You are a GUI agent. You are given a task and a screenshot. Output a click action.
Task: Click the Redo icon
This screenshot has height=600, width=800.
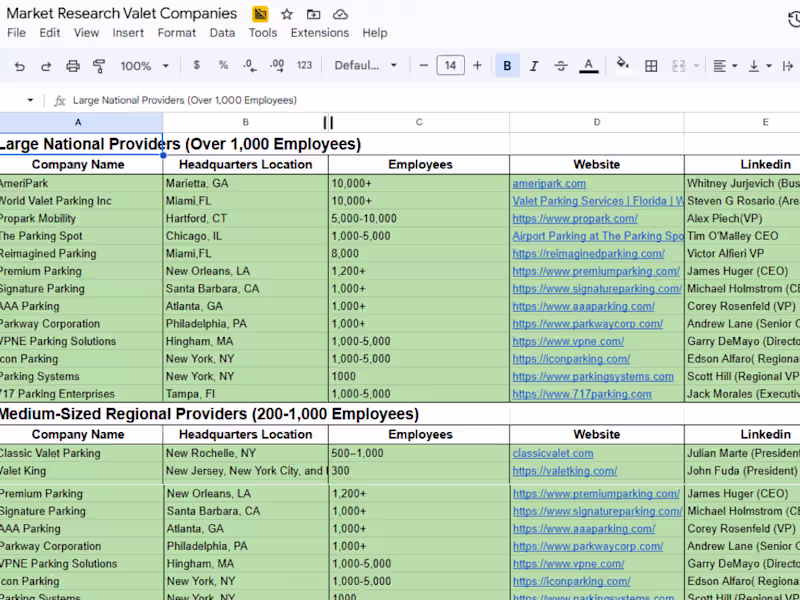[x=46, y=66]
